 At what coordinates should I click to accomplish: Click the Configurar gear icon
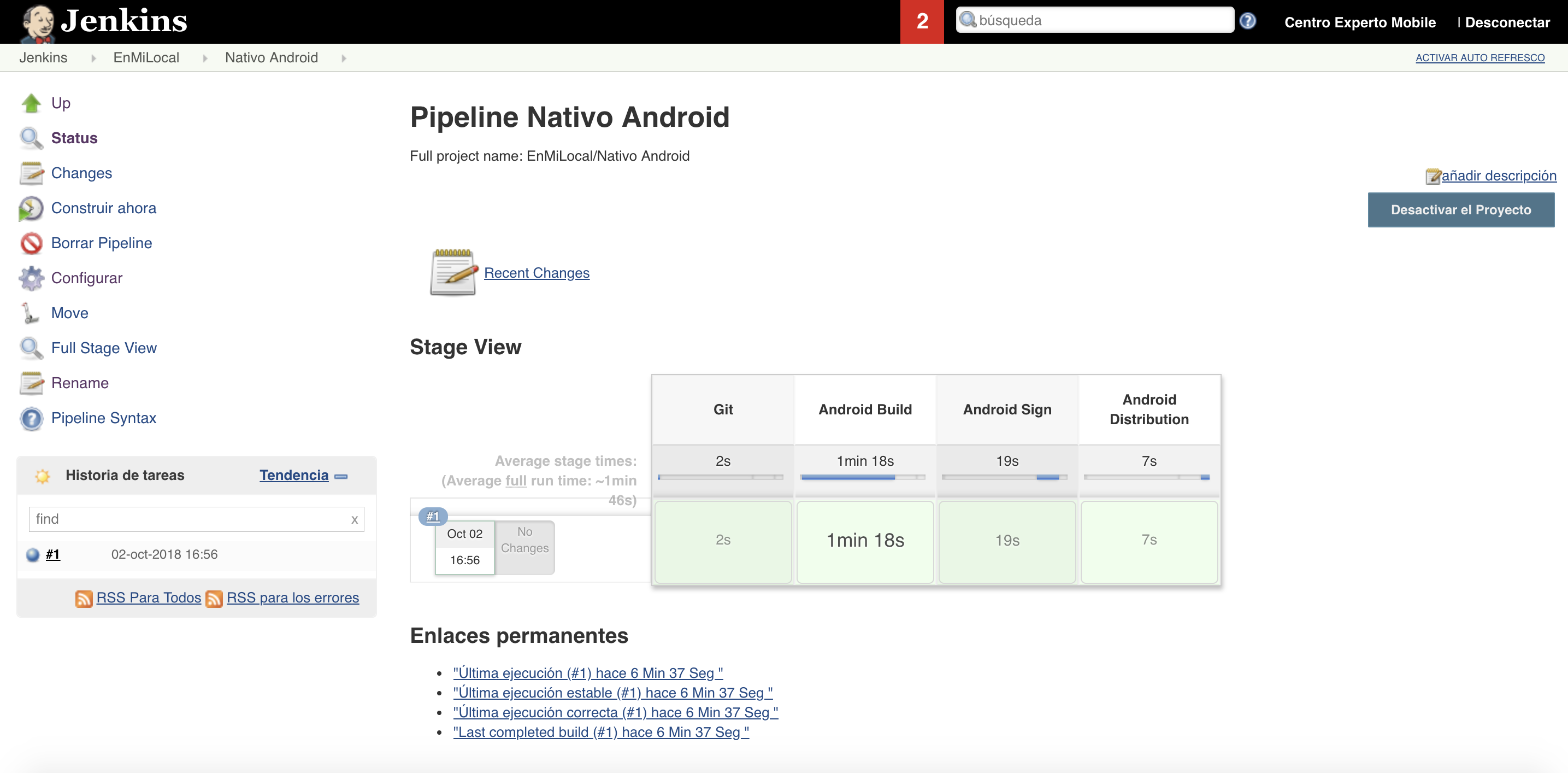pyautogui.click(x=31, y=278)
